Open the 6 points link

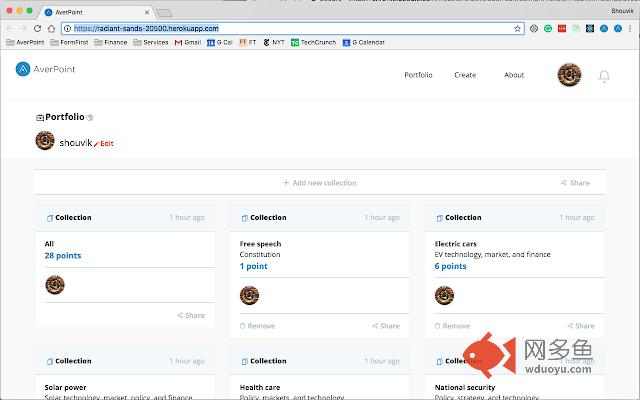(450, 267)
